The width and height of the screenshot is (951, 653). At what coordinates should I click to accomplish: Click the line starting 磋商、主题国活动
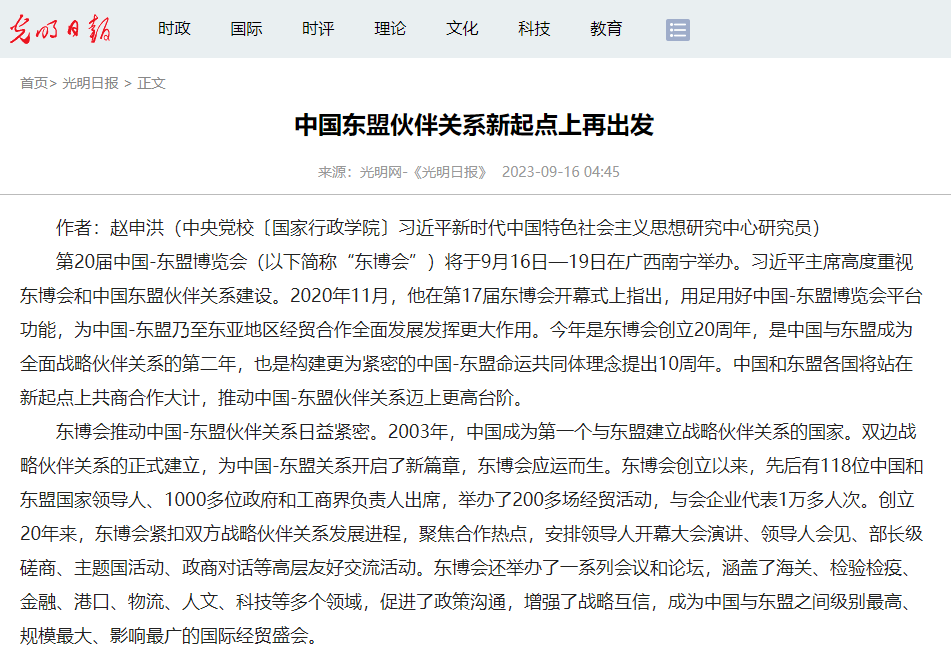click(466, 568)
